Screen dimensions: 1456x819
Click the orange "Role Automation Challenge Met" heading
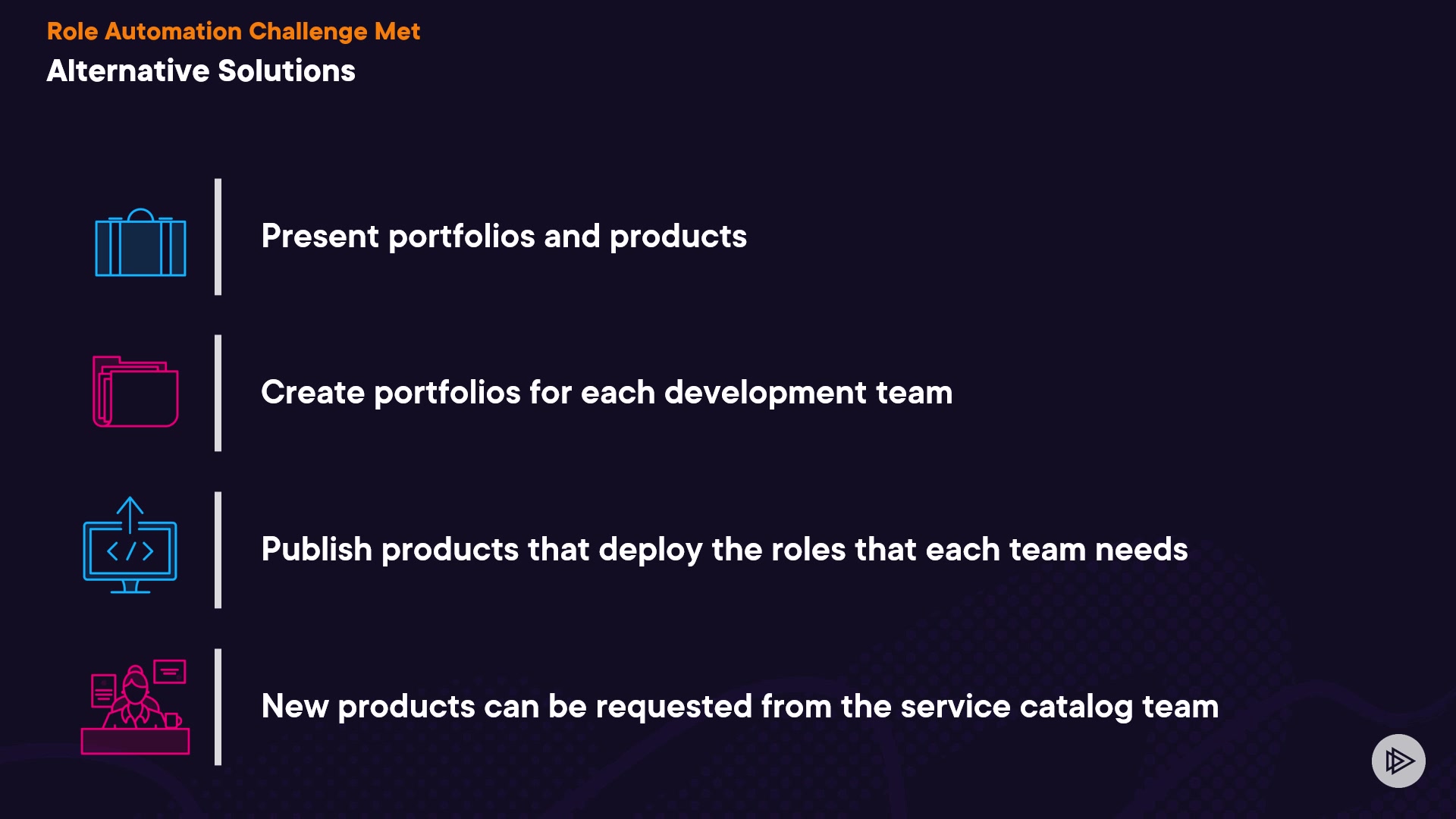(233, 31)
